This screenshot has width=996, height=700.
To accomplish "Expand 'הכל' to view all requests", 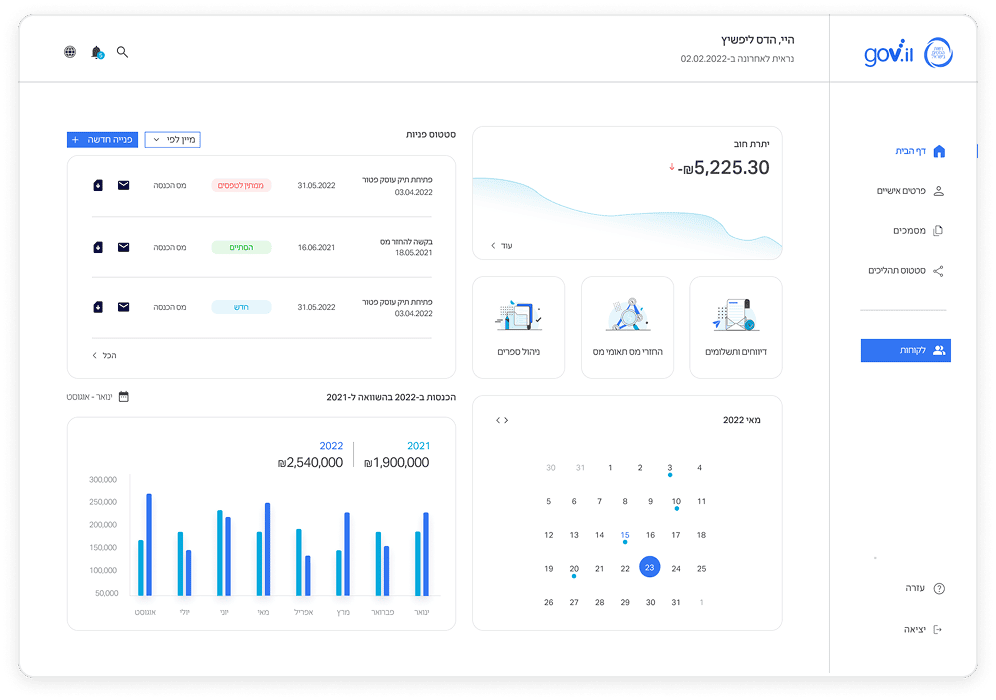I will pos(105,355).
